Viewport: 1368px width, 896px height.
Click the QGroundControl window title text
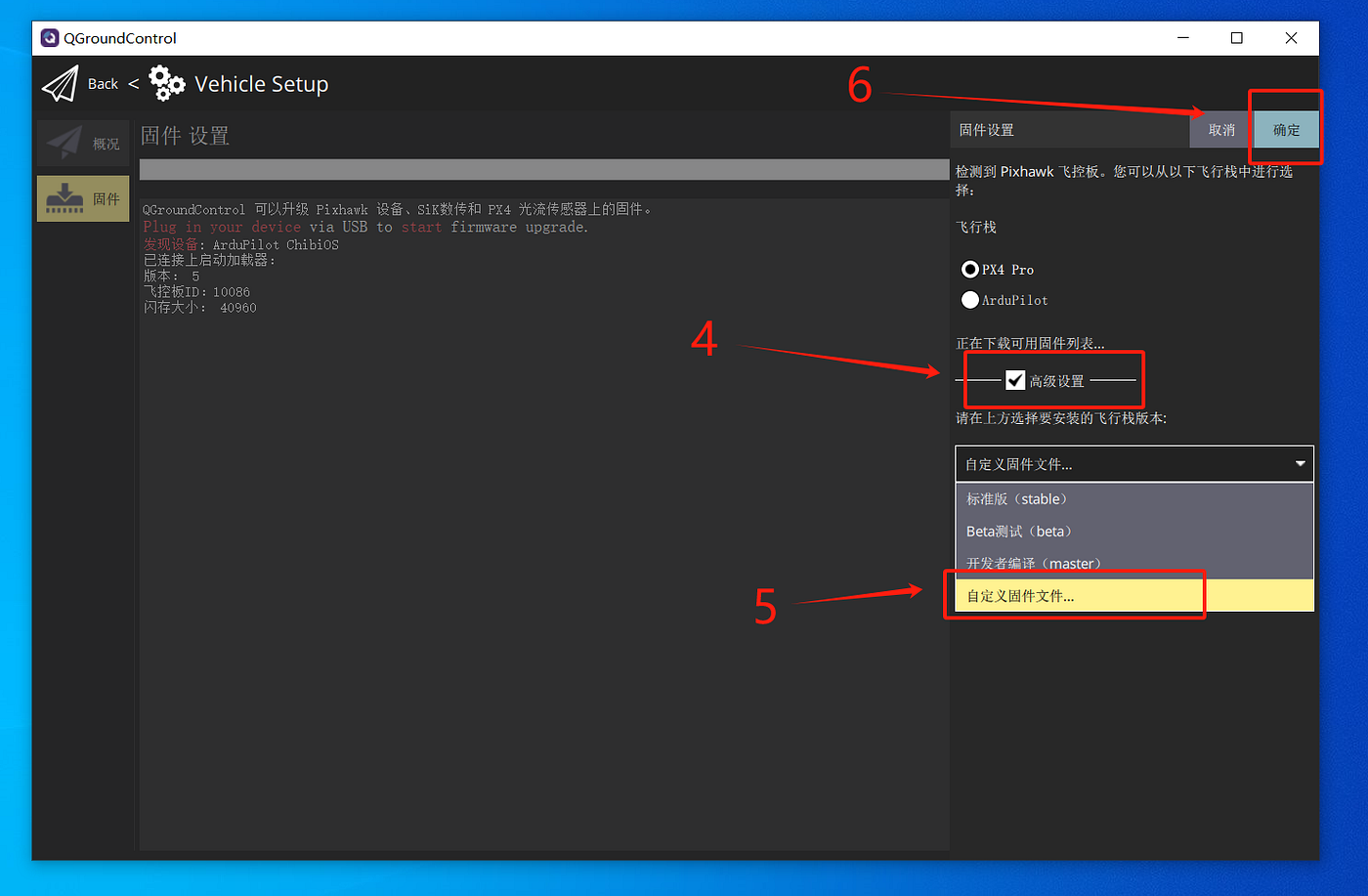[x=120, y=38]
